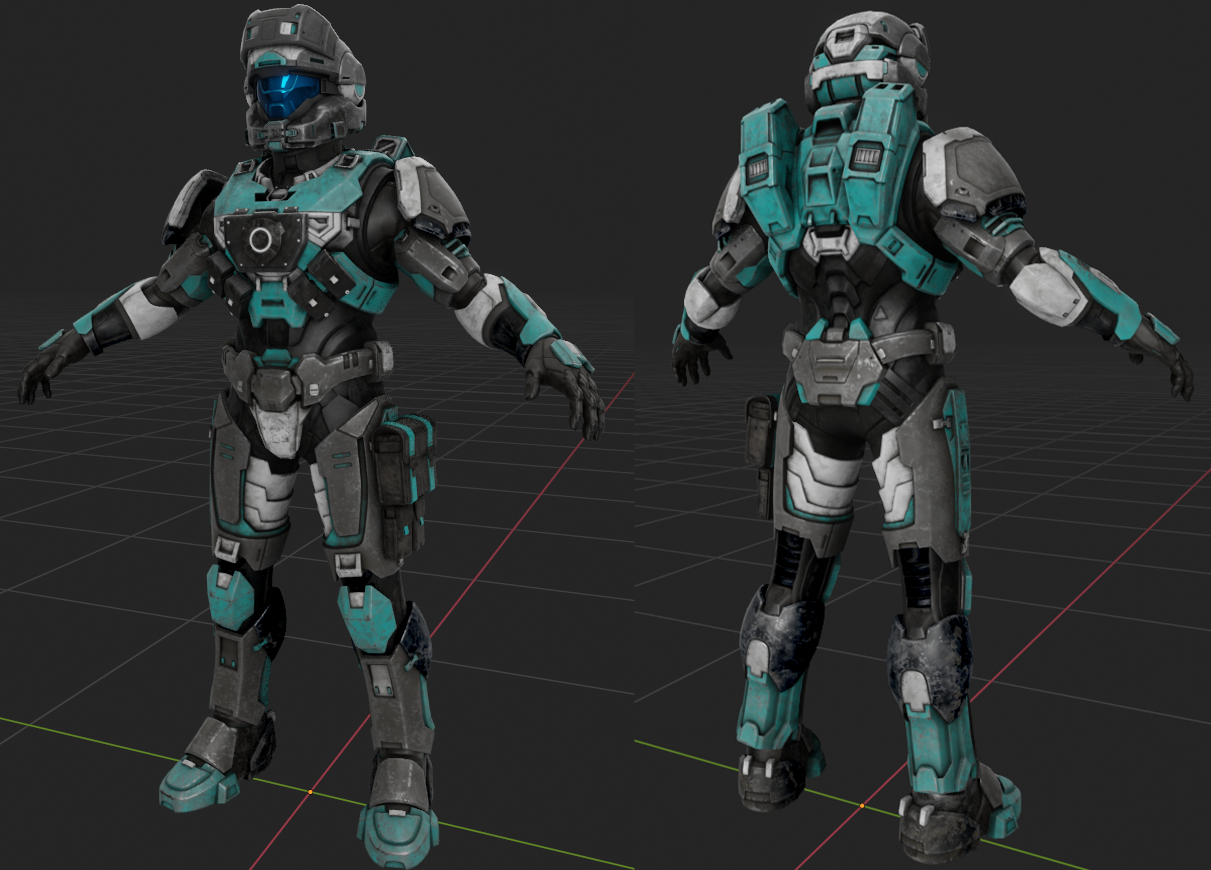Select the blue helmet visor on front-view model
Viewport: 1211px width, 870px height.
(288, 96)
